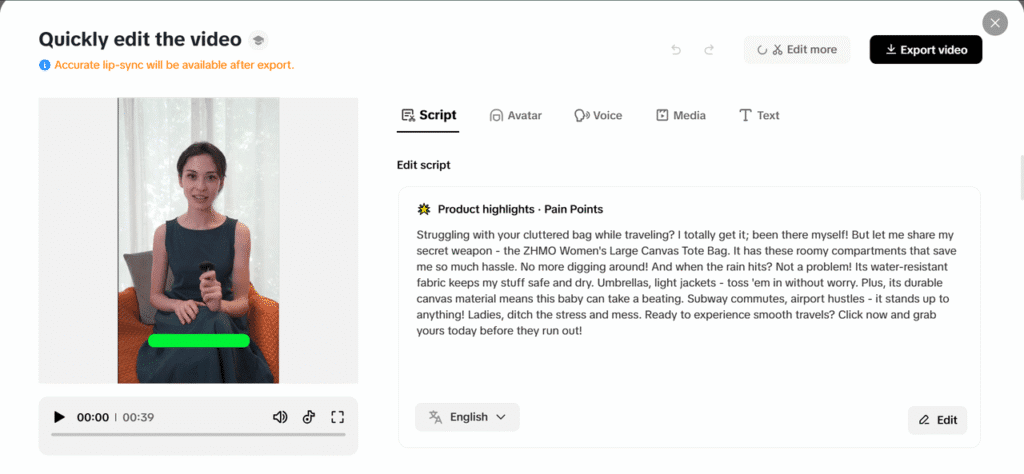The image size is (1024, 474).
Task: Click the redo arrow icon
Action: (x=709, y=50)
